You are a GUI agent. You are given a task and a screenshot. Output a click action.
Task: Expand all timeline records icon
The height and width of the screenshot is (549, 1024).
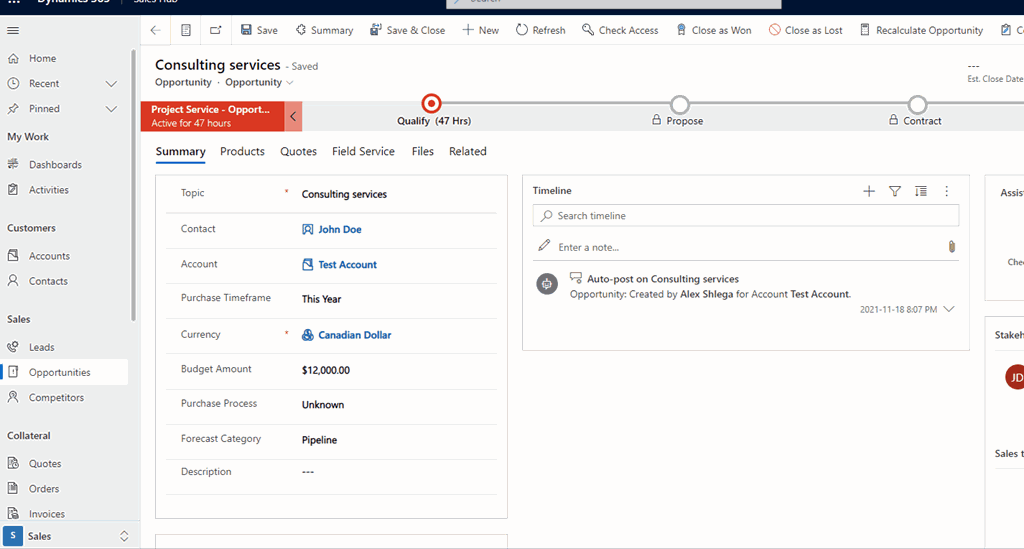(x=921, y=191)
